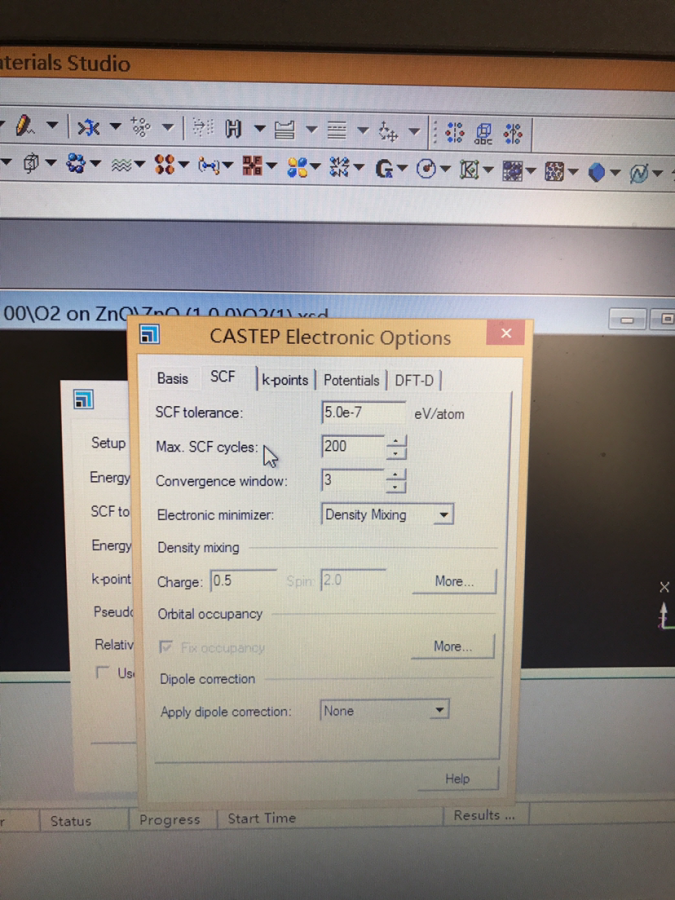675x900 pixels.
Task: Select the SCF tab
Action: tap(223, 377)
